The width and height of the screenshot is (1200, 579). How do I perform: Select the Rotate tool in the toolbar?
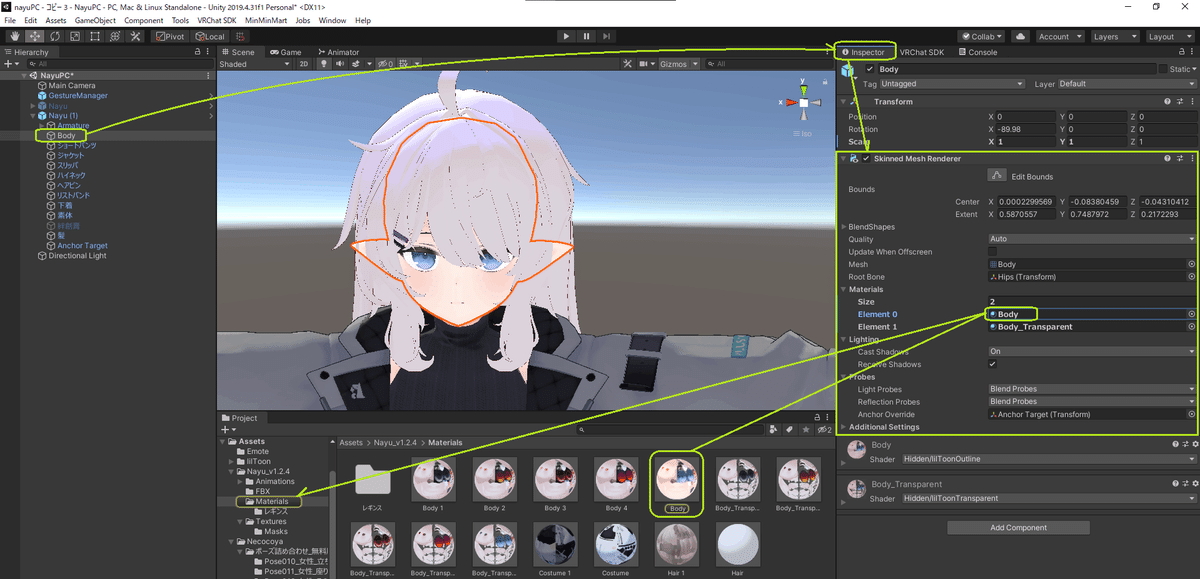point(53,36)
